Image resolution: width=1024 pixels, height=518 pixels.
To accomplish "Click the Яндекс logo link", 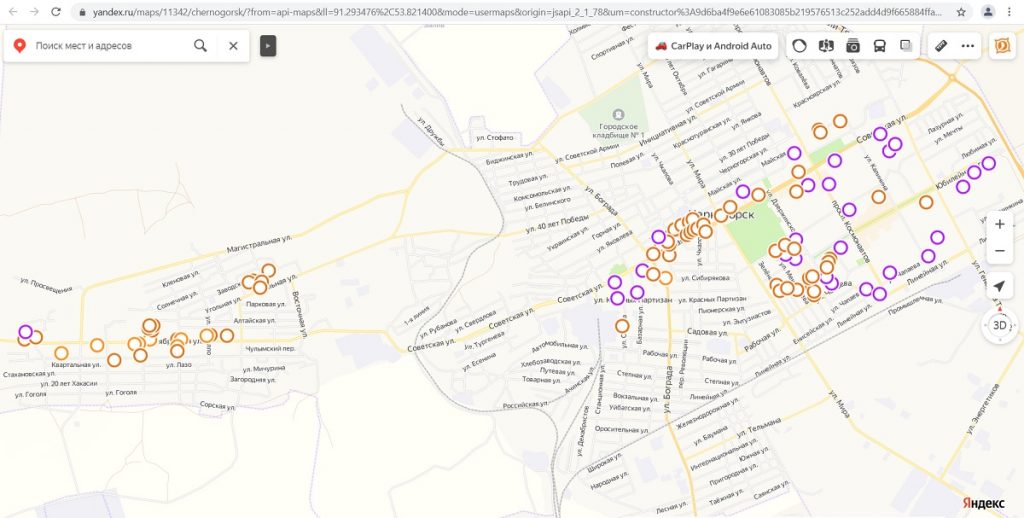I will (984, 502).
